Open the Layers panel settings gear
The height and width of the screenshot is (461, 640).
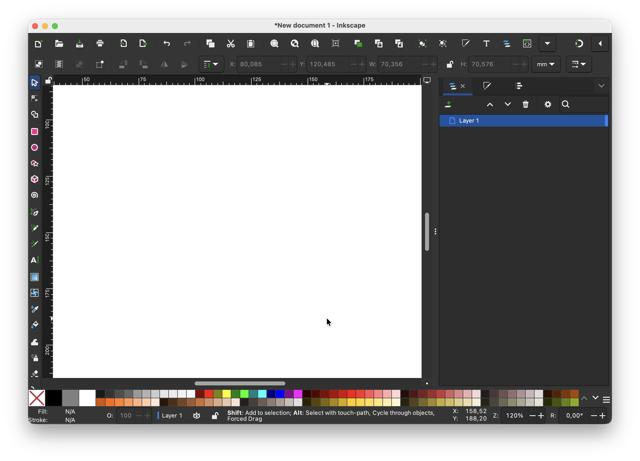548,105
